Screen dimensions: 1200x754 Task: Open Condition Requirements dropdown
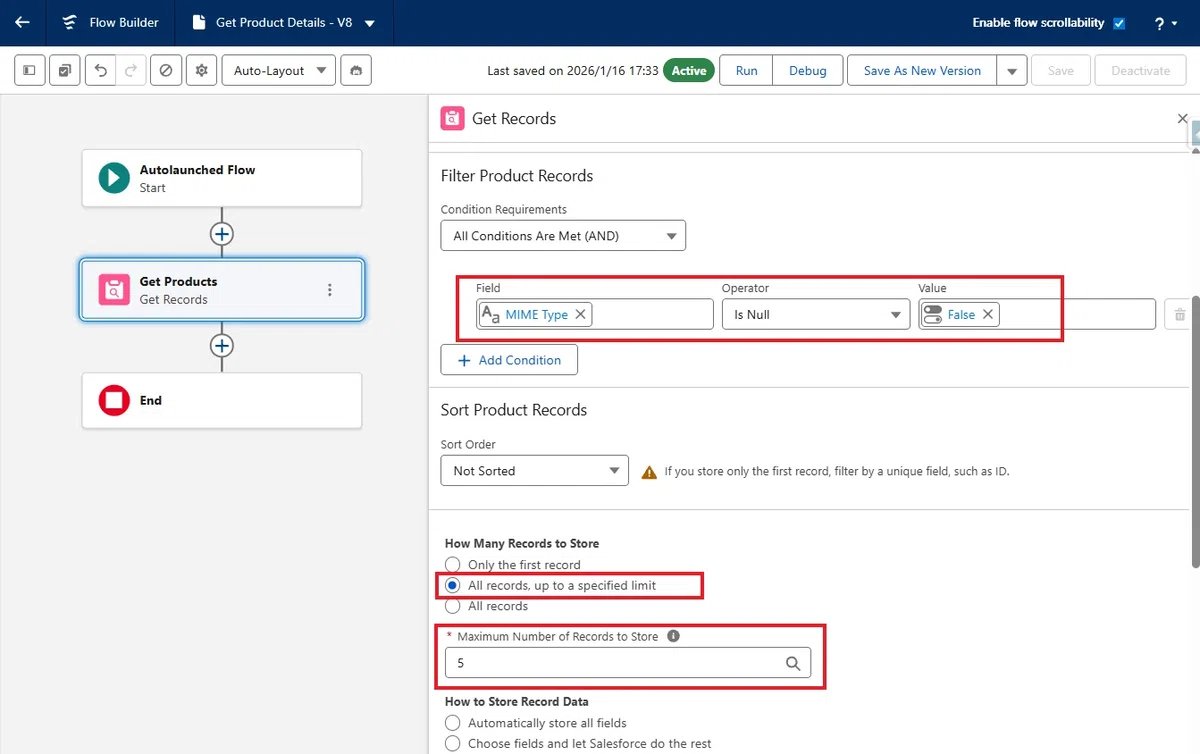pyautogui.click(x=563, y=236)
